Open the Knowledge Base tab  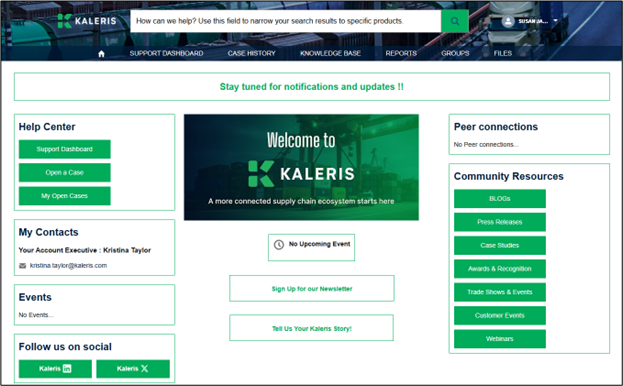coord(331,53)
